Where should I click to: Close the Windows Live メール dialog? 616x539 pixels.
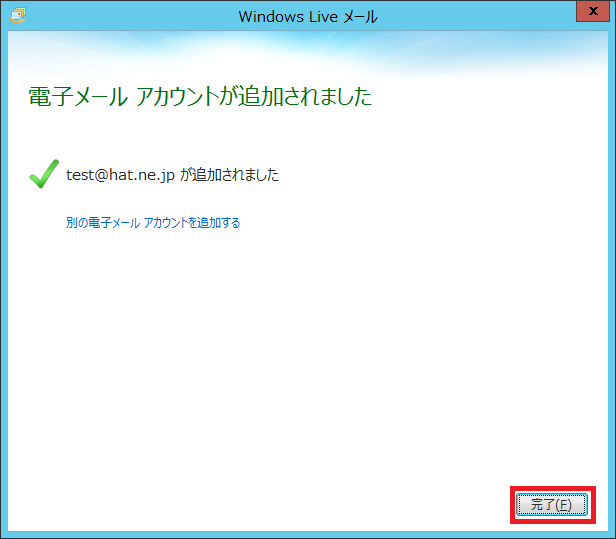tap(593, 11)
